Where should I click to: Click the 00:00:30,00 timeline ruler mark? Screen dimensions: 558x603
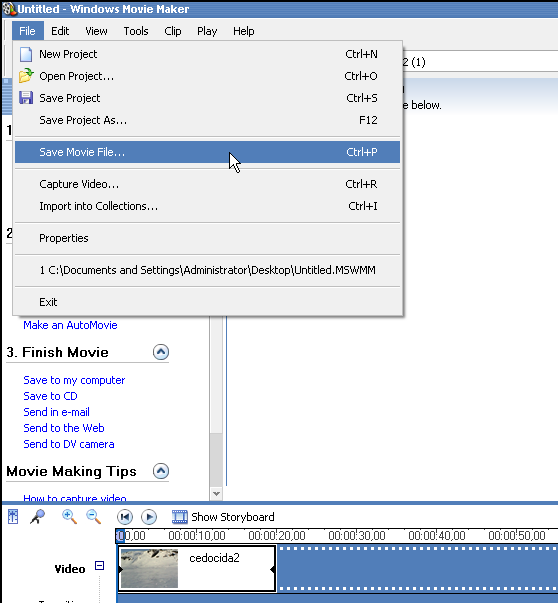[x=357, y=536]
